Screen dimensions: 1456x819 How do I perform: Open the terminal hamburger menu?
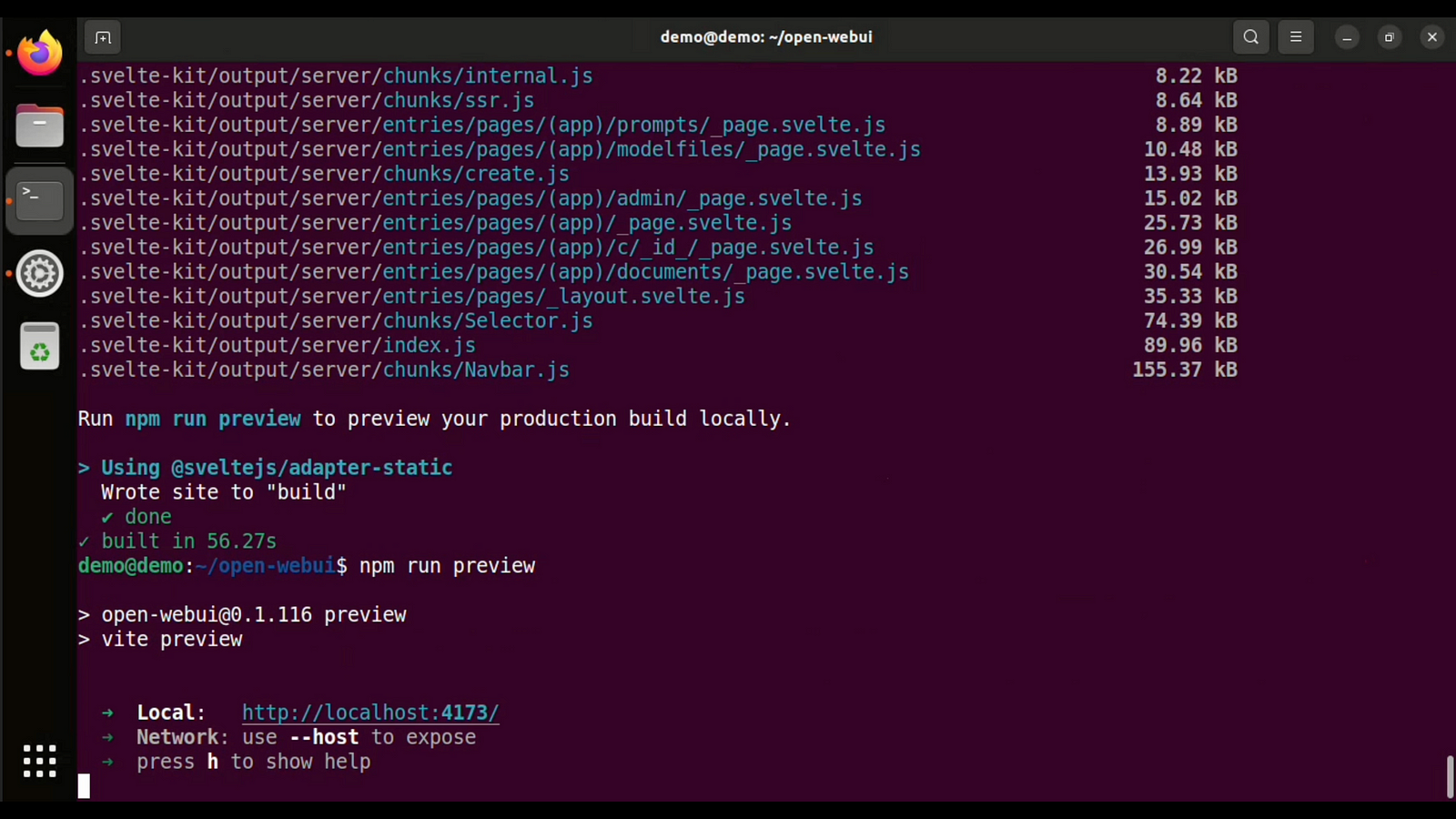click(1296, 37)
